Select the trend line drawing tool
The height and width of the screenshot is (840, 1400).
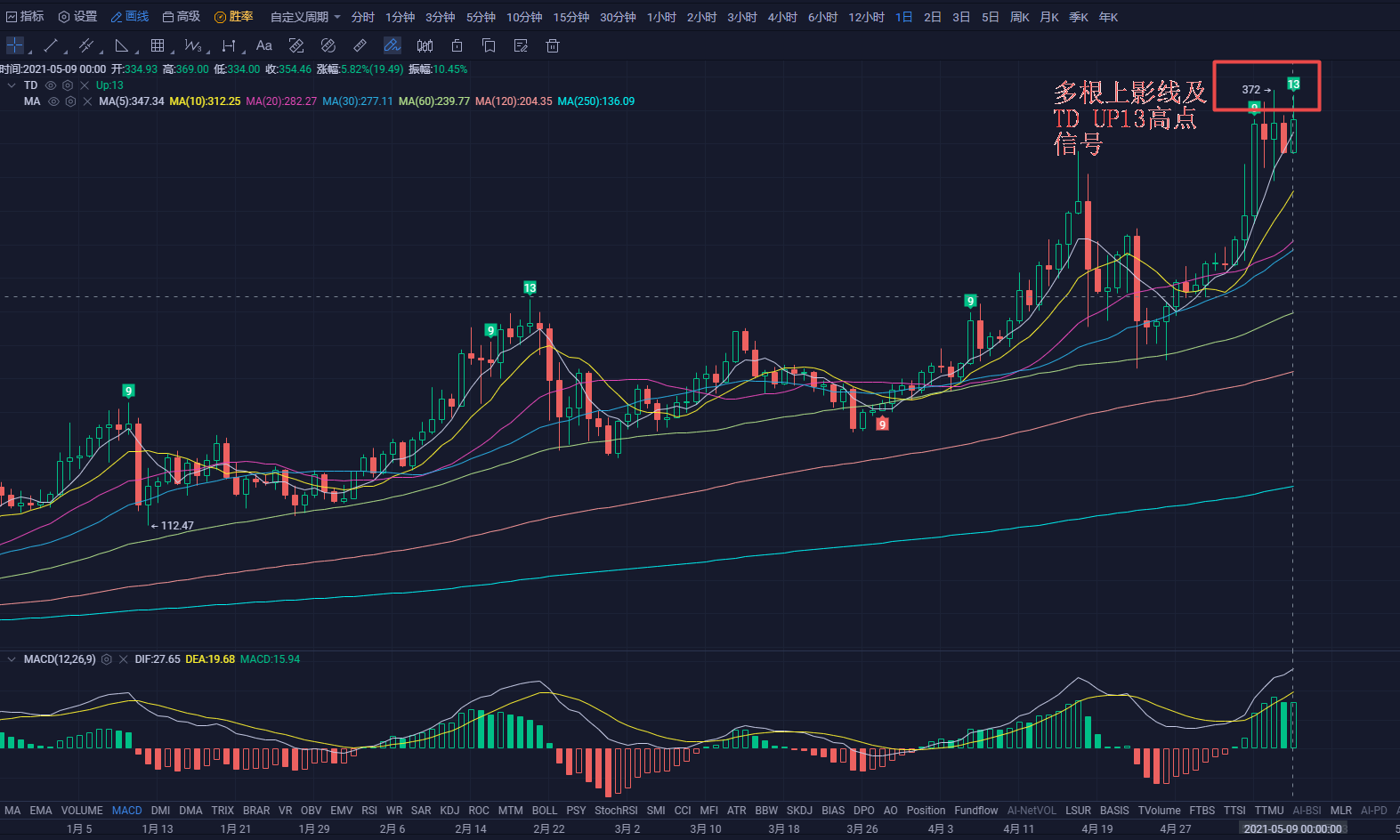pyautogui.click(x=51, y=45)
